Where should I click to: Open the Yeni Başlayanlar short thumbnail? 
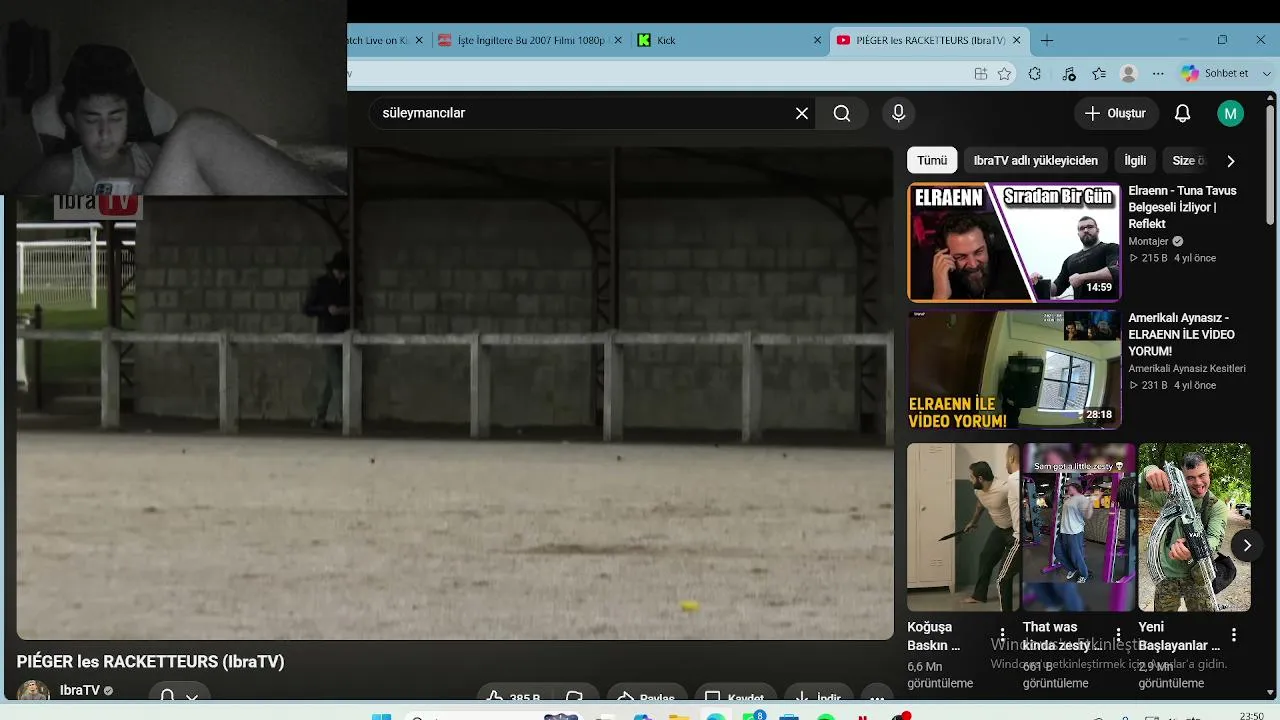click(x=1194, y=527)
